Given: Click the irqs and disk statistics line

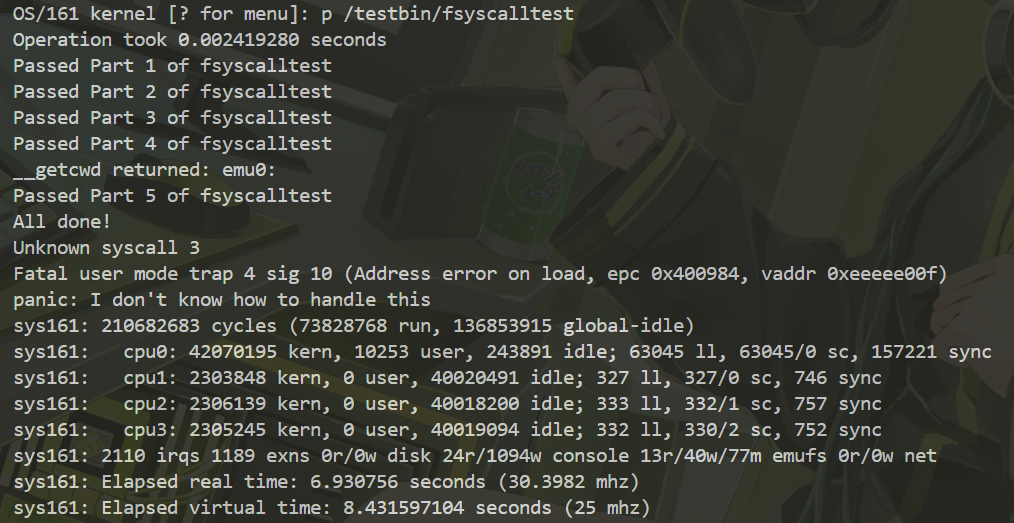Looking at the screenshot, I should [475, 455].
